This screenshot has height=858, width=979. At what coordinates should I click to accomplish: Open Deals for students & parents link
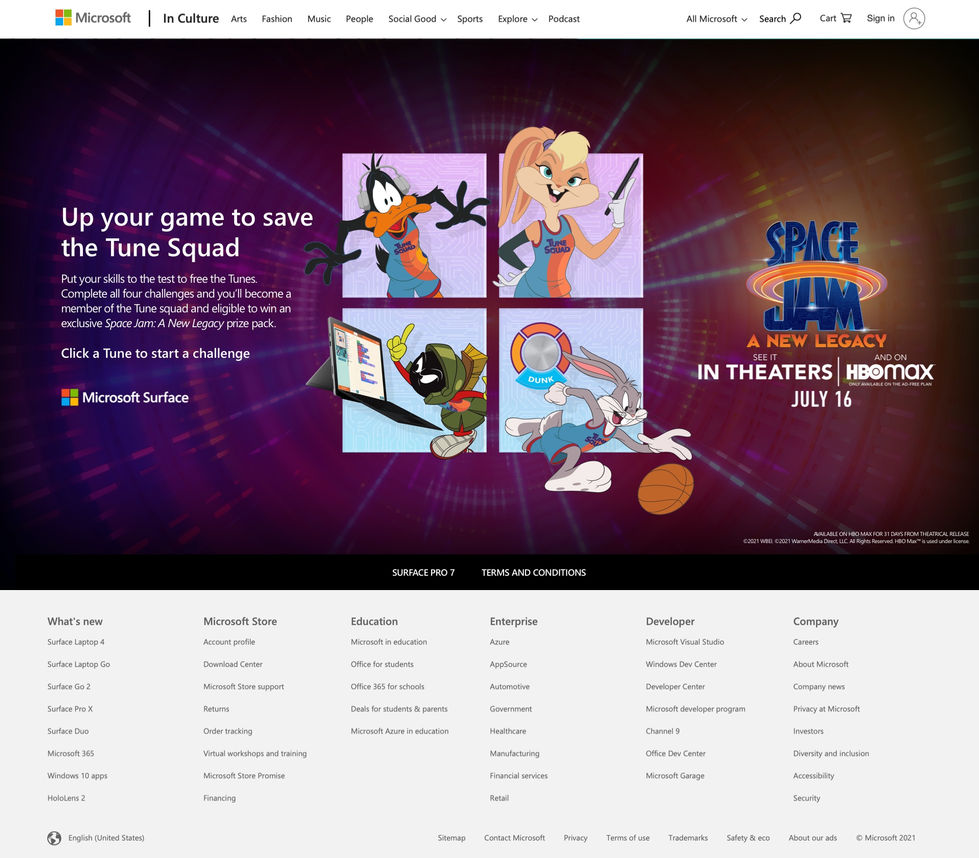[x=399, y=709]
